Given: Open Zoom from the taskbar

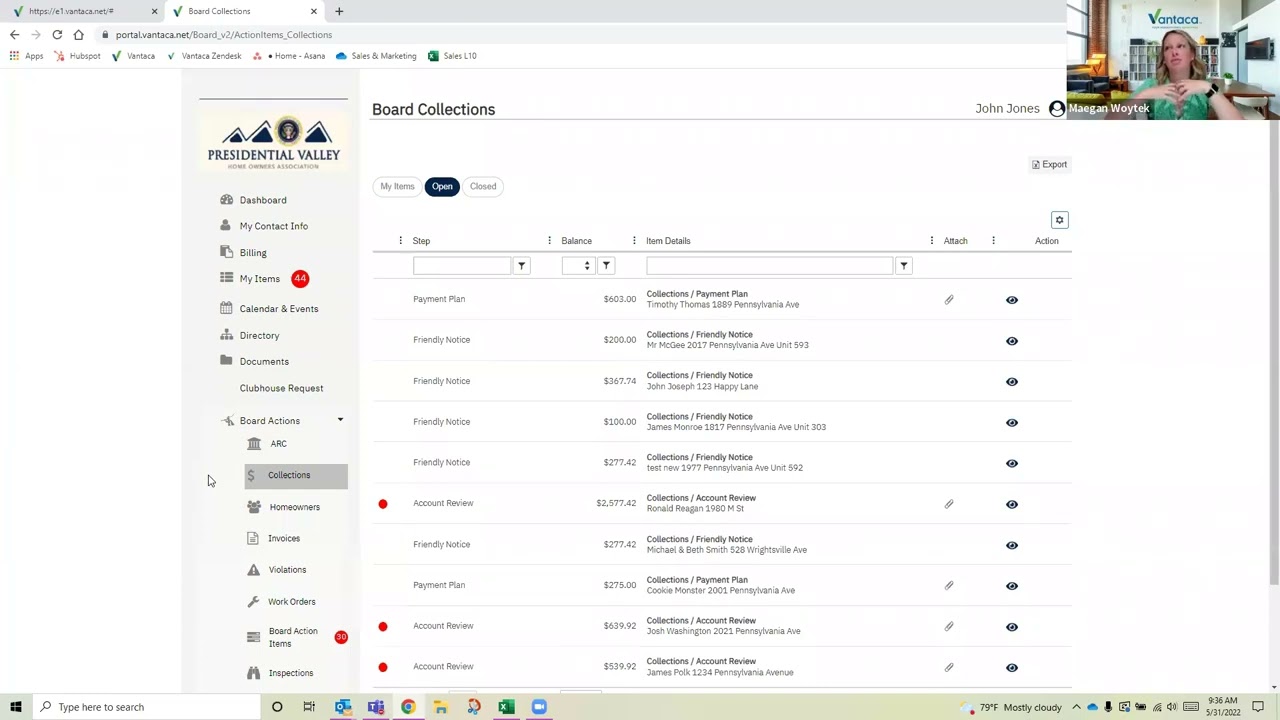Looking at the screenshot, I should pyautogui.click(x=539, y=707).
